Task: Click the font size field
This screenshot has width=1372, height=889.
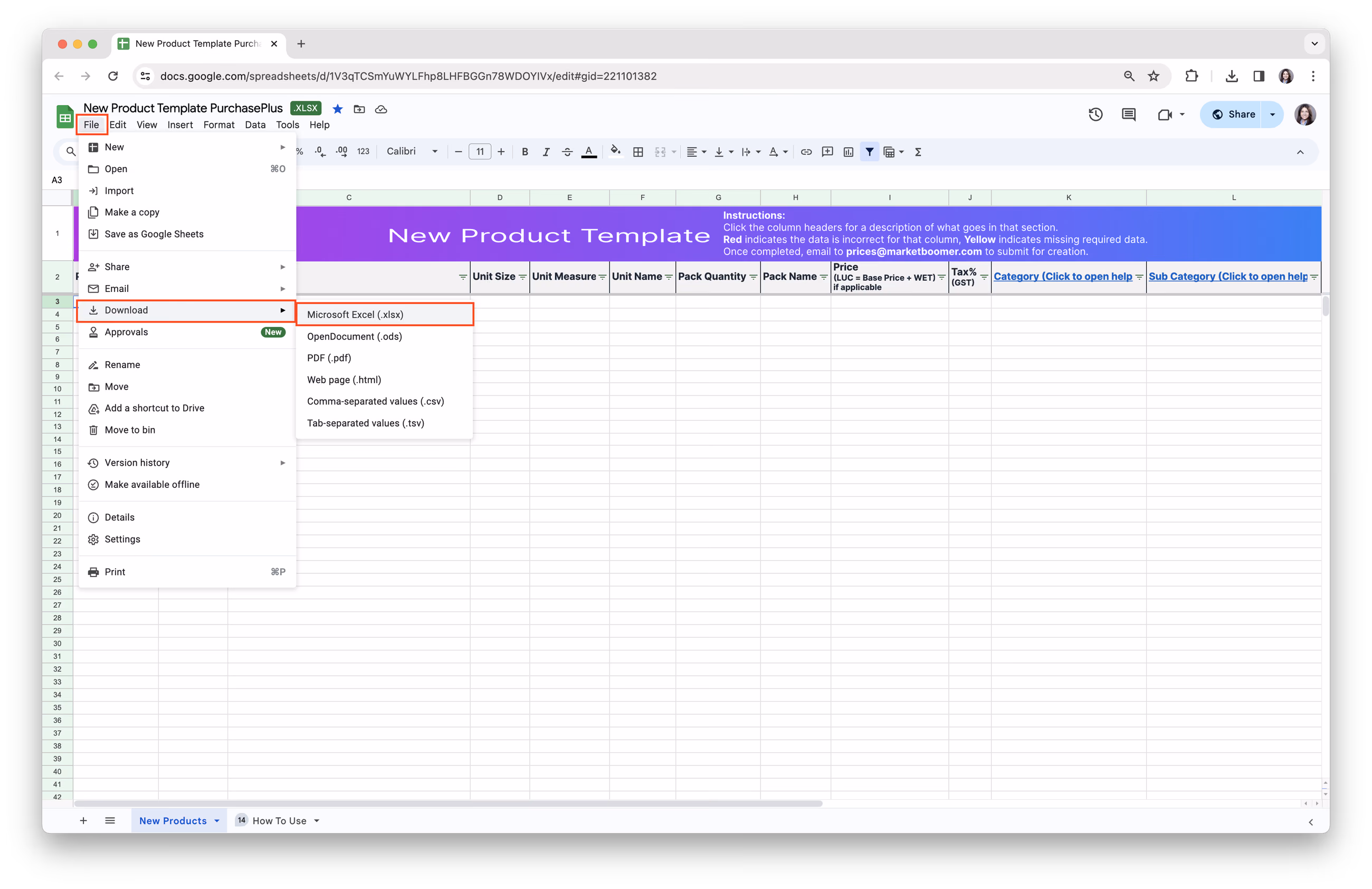Action: 480,152
